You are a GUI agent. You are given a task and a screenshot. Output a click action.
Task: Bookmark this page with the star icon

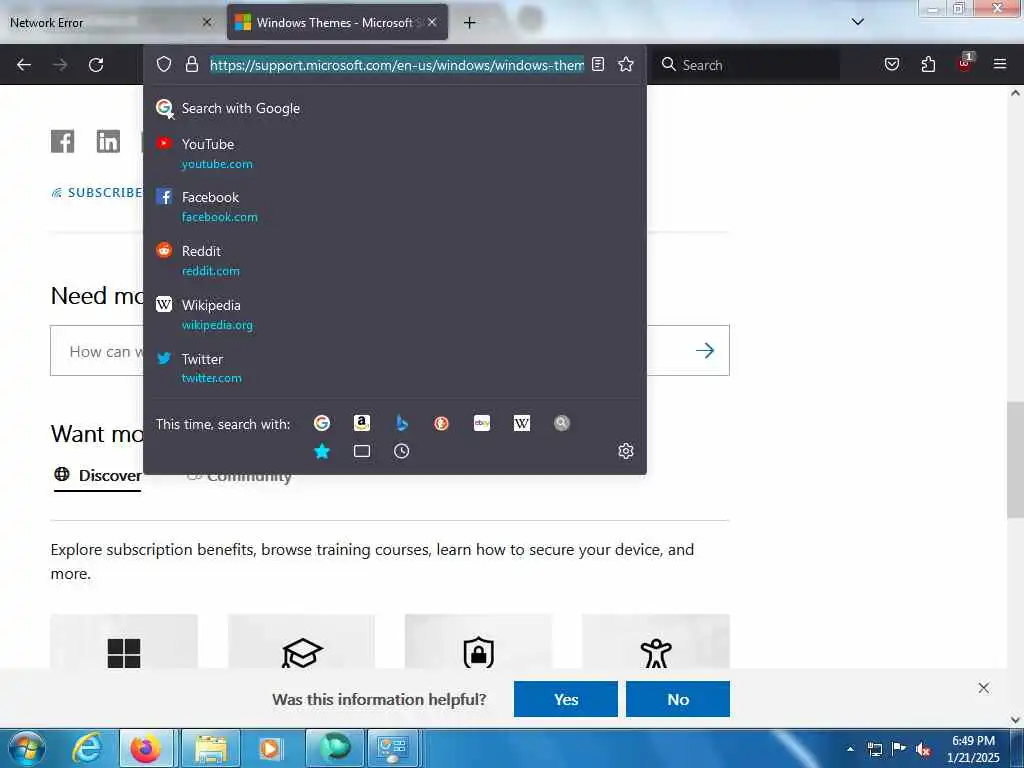626,64
